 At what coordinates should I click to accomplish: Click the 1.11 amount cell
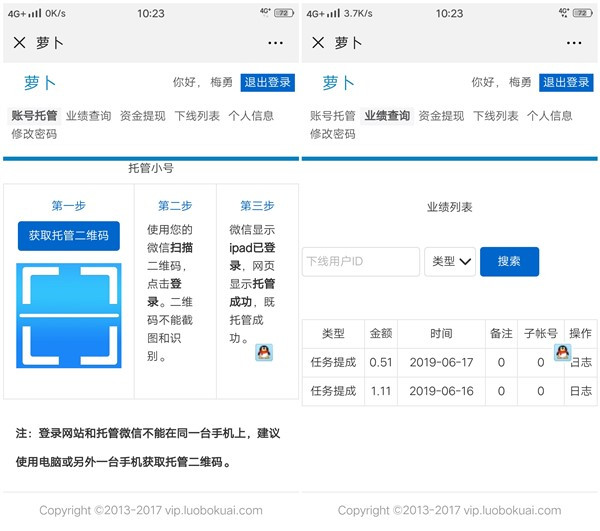(381, 391)
